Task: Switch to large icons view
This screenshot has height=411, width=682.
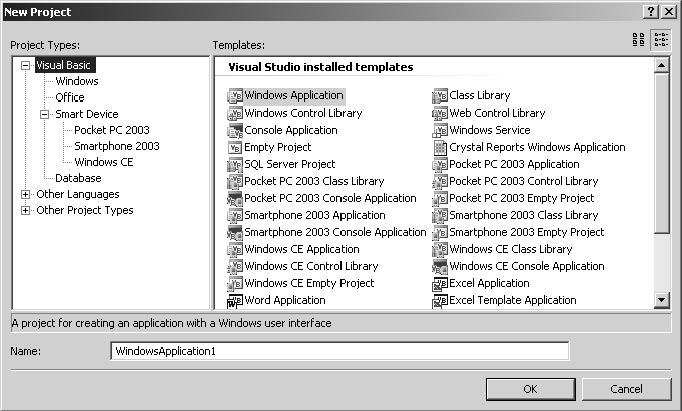Action: tap(638, 40)
